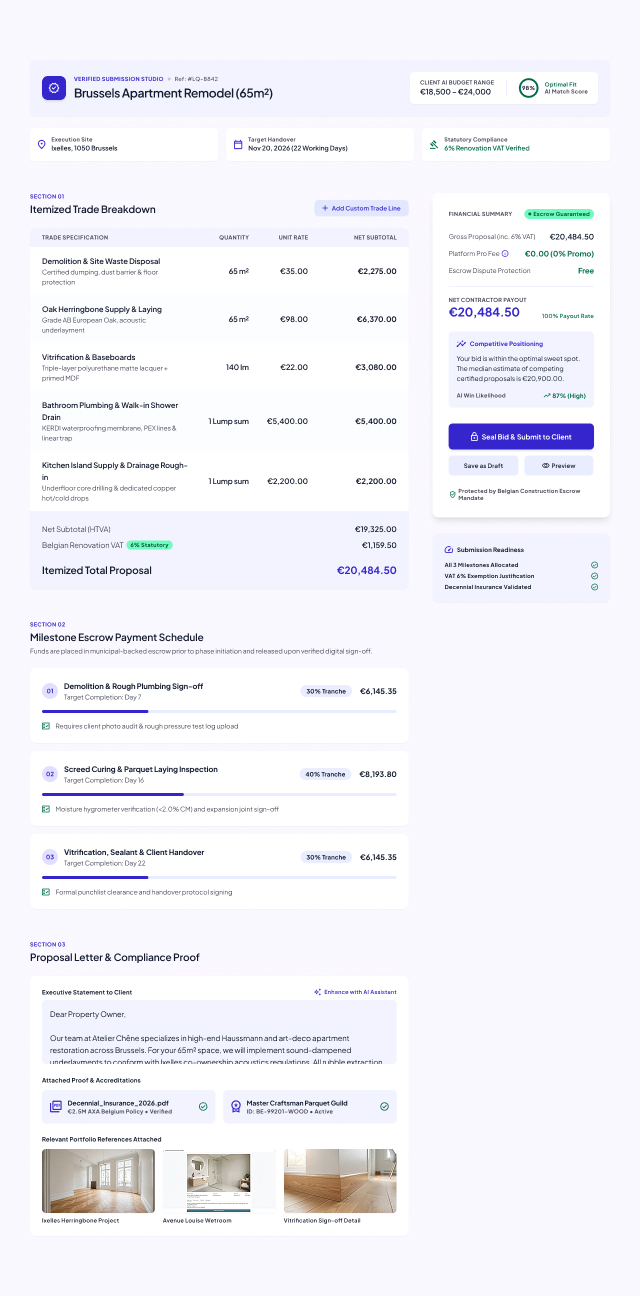The width and height of the screenshot is (640, 1296).
Task: Click the Vitrification, Sealant & Handover progress bar
Action: point(219,877)
